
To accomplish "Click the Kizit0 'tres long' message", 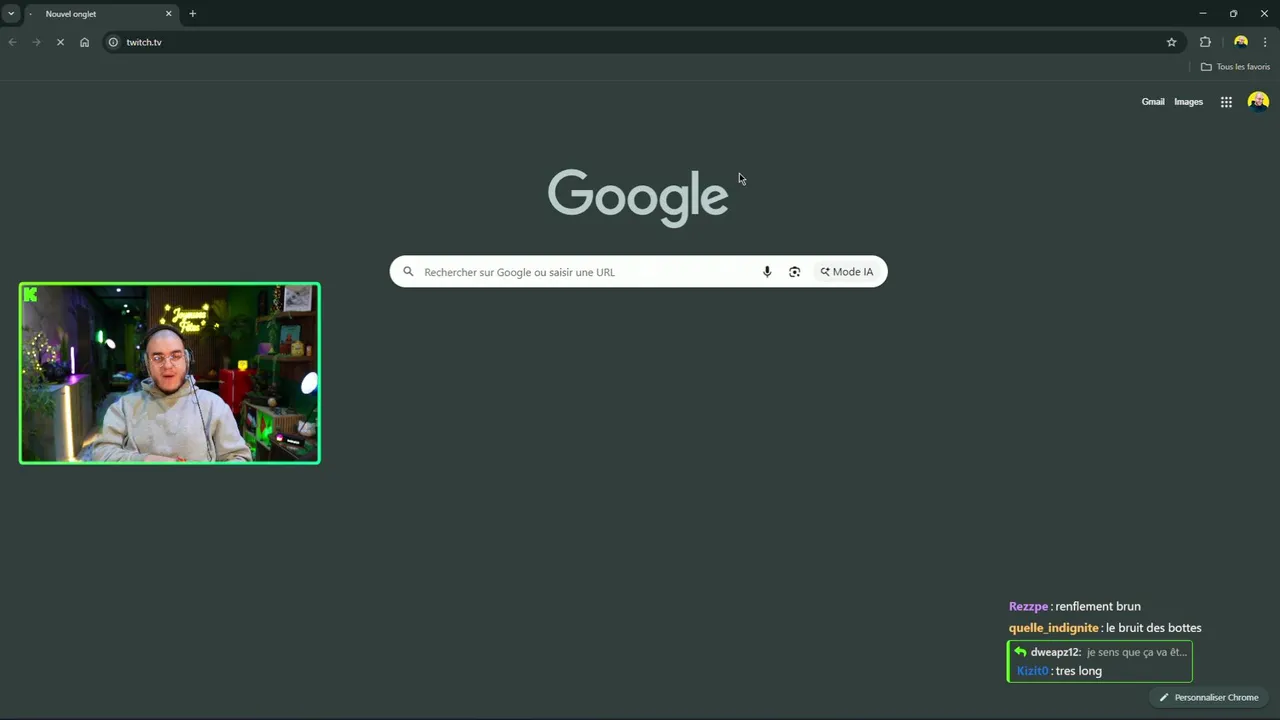I will click(1059, 671).
